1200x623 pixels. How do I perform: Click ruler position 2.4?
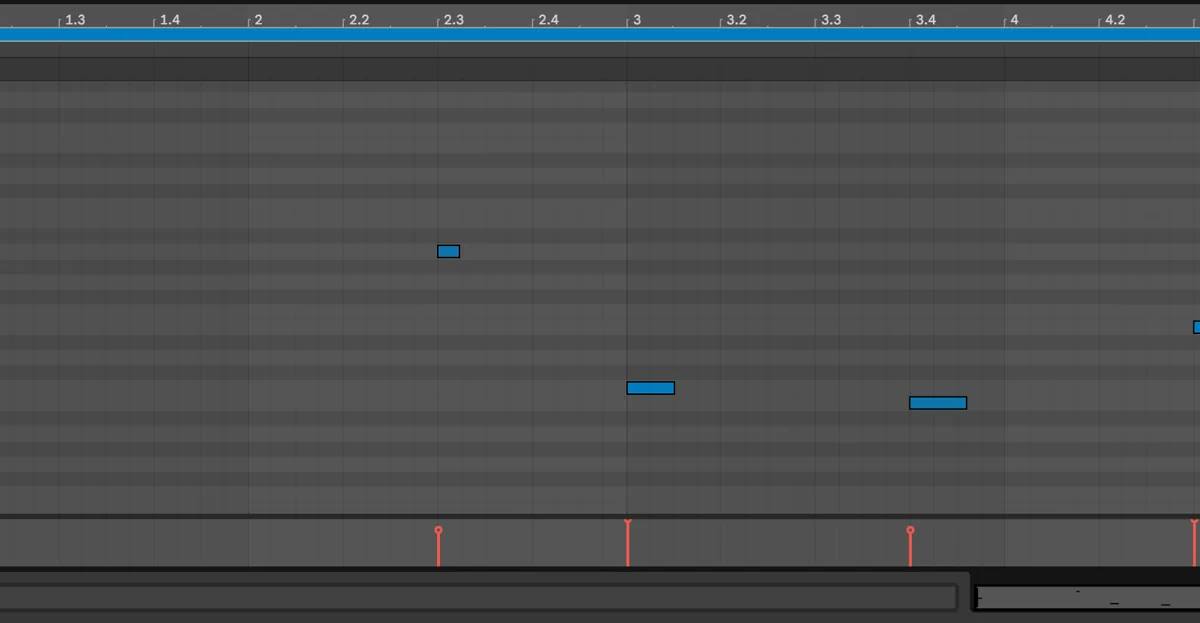click(x=548, y=20)
